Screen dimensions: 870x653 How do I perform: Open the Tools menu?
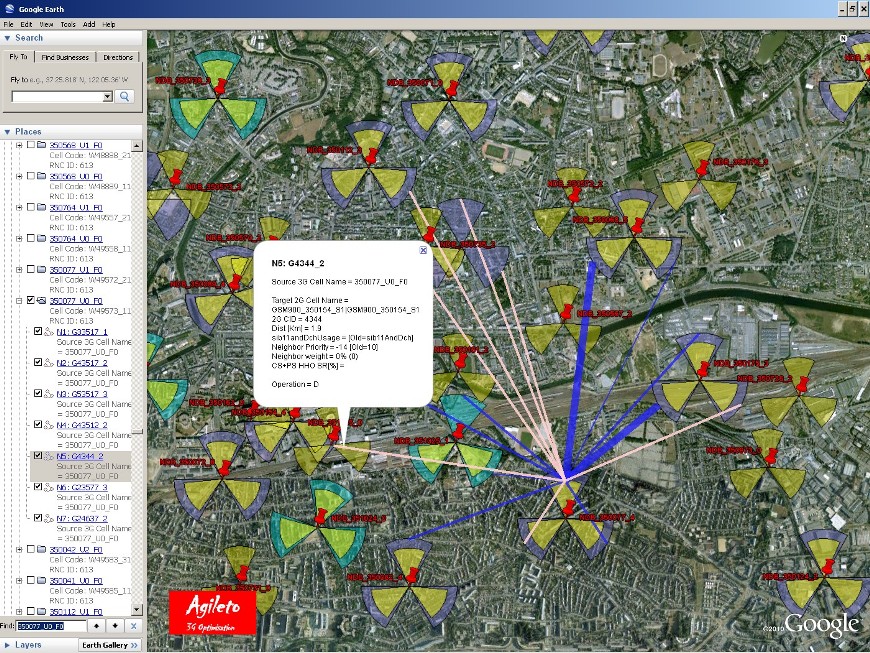(x=67, y=23)
